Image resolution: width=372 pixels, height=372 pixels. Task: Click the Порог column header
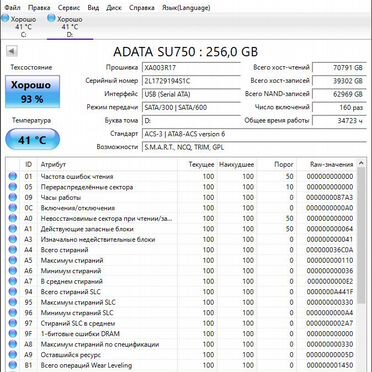click(276, 164)
